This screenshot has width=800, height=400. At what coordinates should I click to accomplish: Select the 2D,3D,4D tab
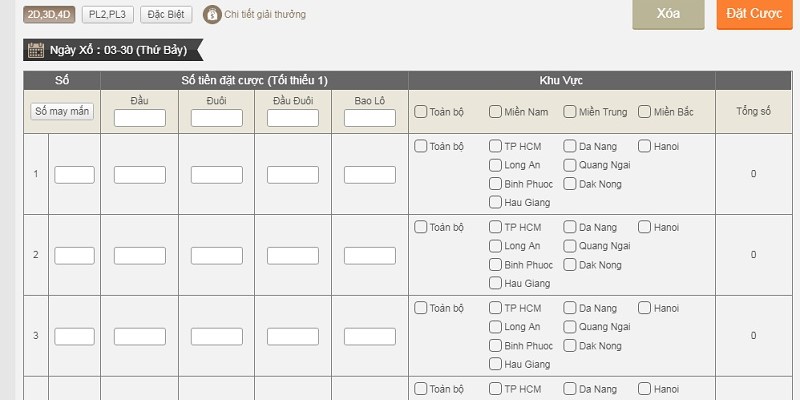50,14
